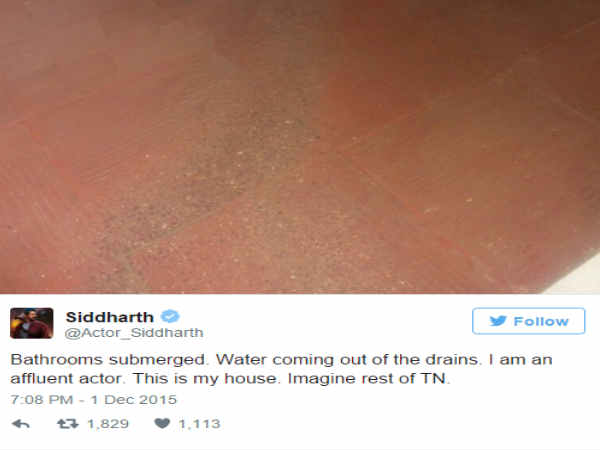View the 1,113 likes count
600x450 pixels.
[199, 424]
